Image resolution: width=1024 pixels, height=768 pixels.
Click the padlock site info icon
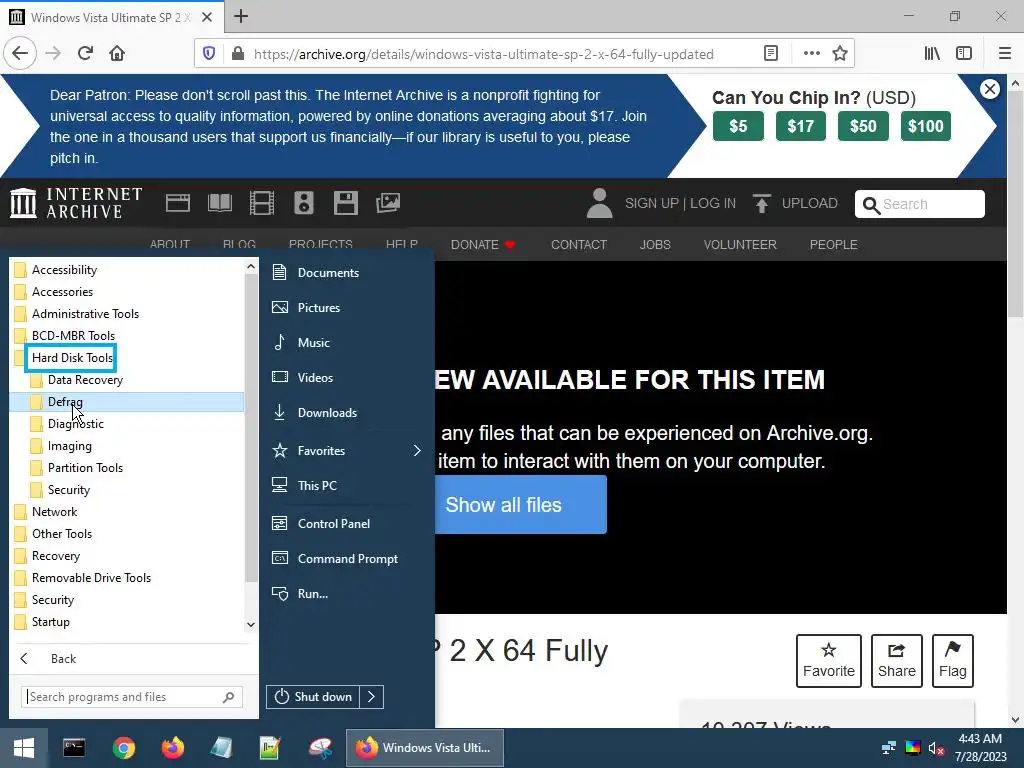click(x=238, y=54)
